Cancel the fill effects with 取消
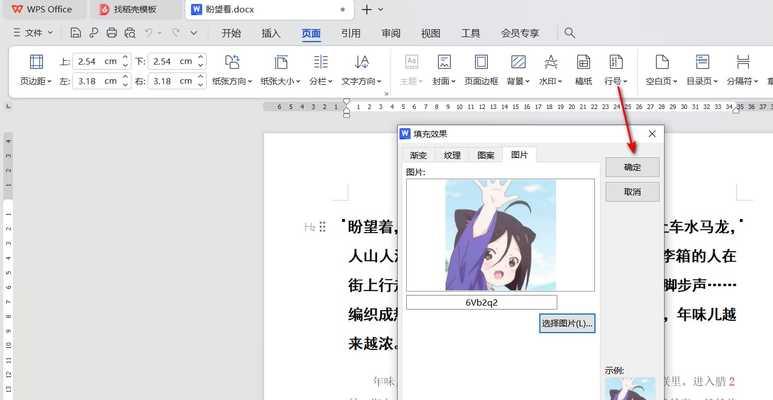Viewport: 773px width, 400px height. (x=632, y=192)
